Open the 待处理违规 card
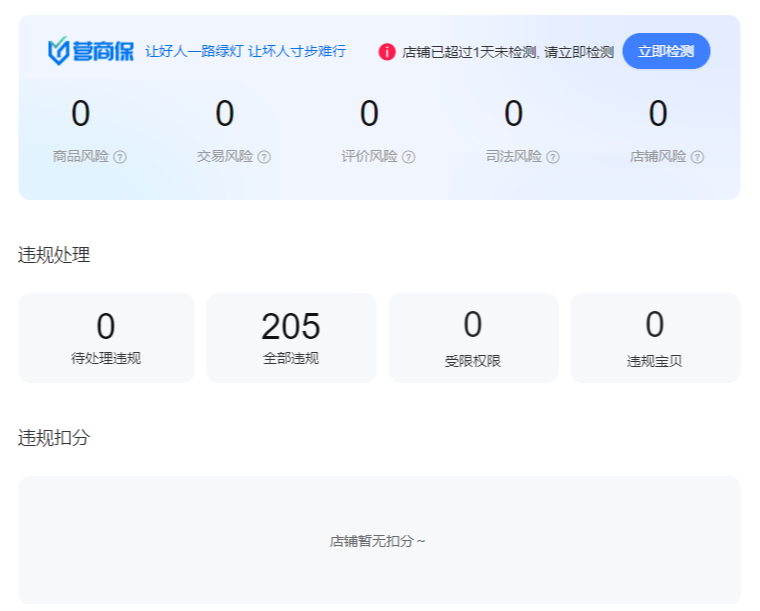760x611 pixels. pos(106,338)
